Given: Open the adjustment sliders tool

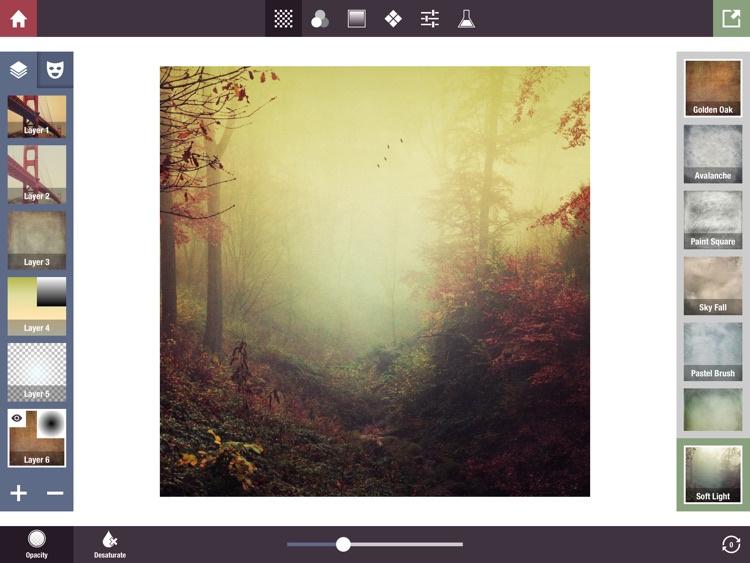Looking at the screenshot, I should [x=430, y=19].
